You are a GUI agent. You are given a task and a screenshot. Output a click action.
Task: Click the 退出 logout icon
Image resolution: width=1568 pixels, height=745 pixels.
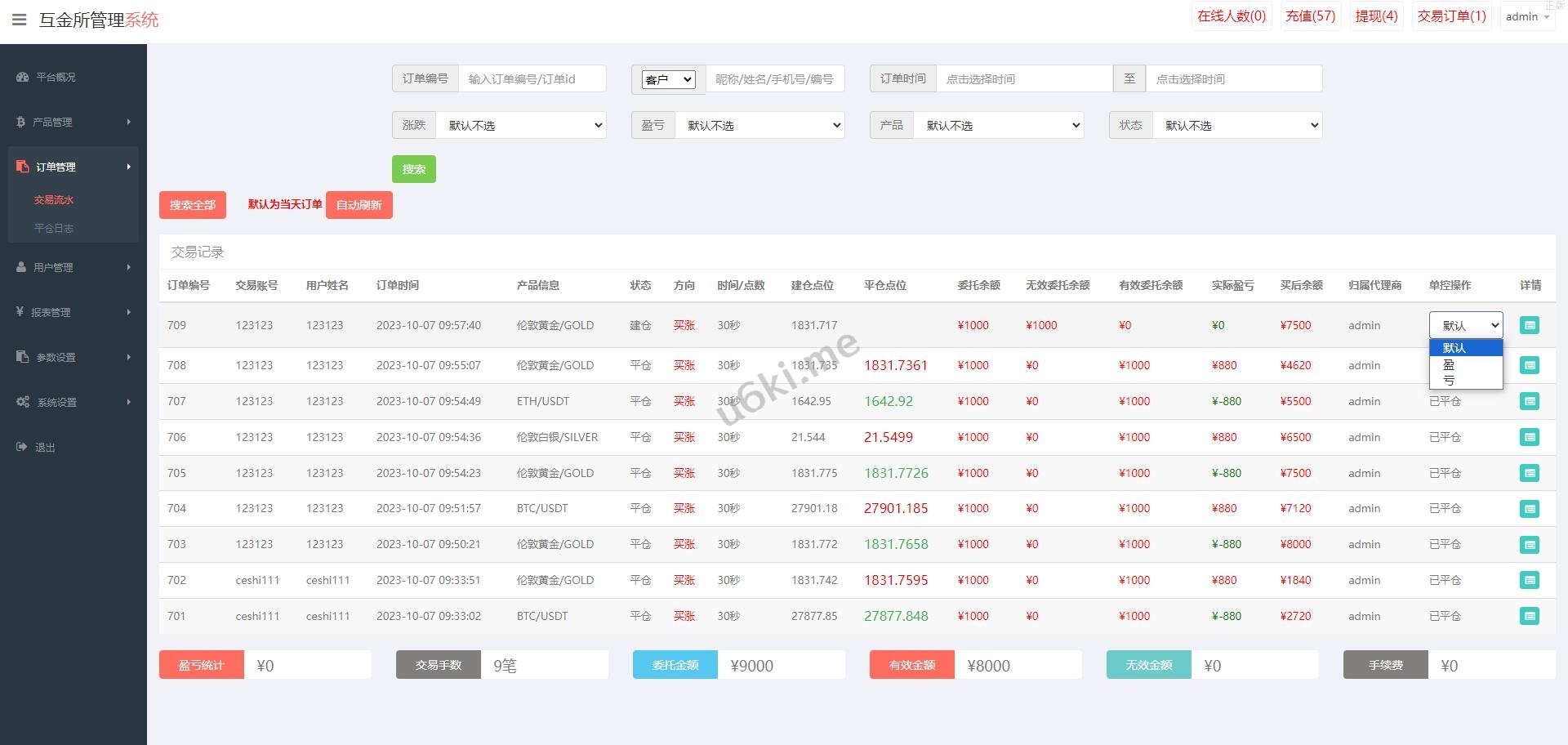click(21, 447)
